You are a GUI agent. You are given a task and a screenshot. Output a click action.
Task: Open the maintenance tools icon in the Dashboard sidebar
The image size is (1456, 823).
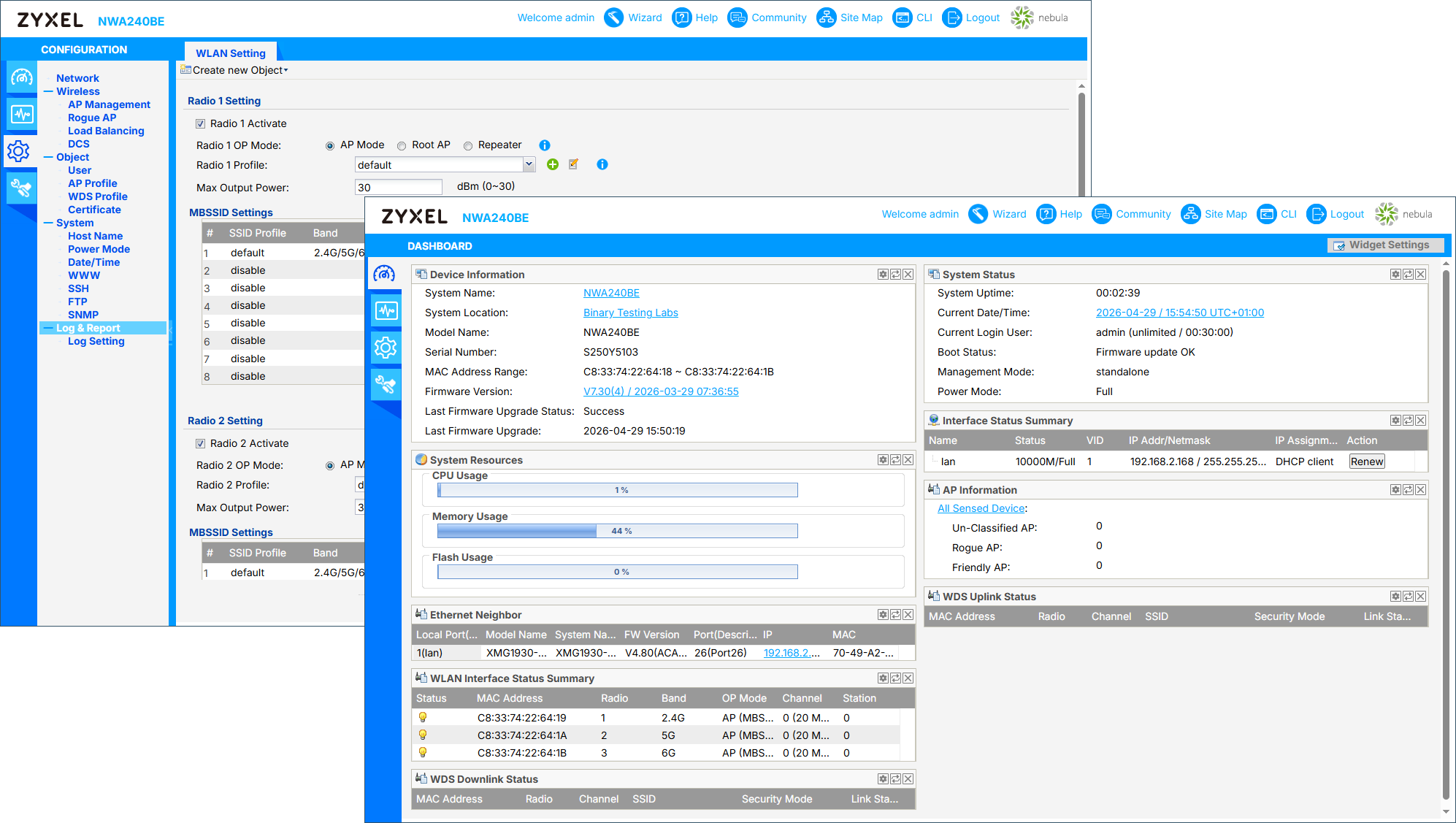coord(385,384)
